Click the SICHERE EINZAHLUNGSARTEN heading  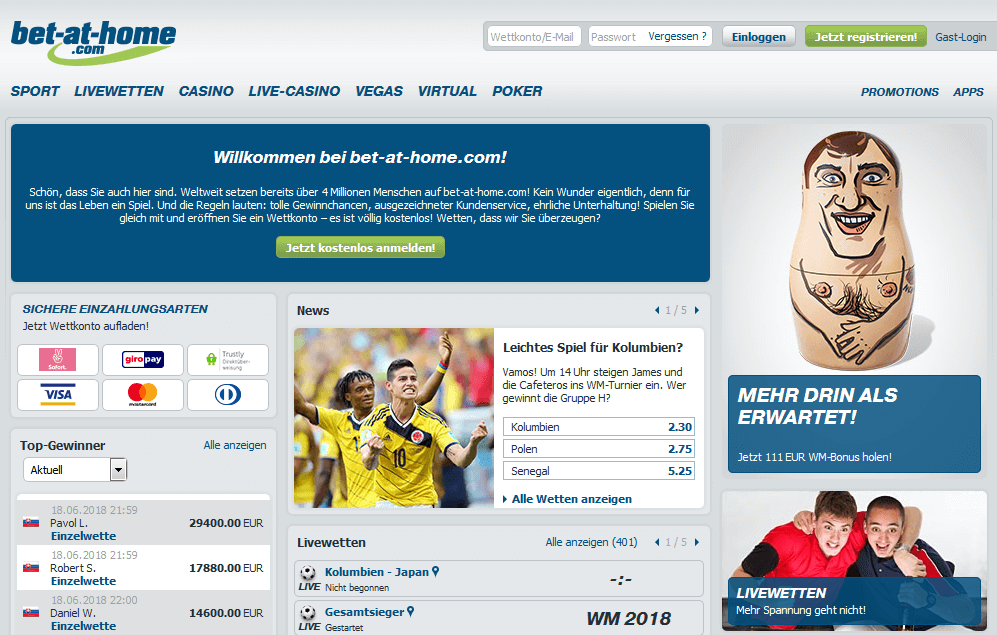click(x=115, y=309)
